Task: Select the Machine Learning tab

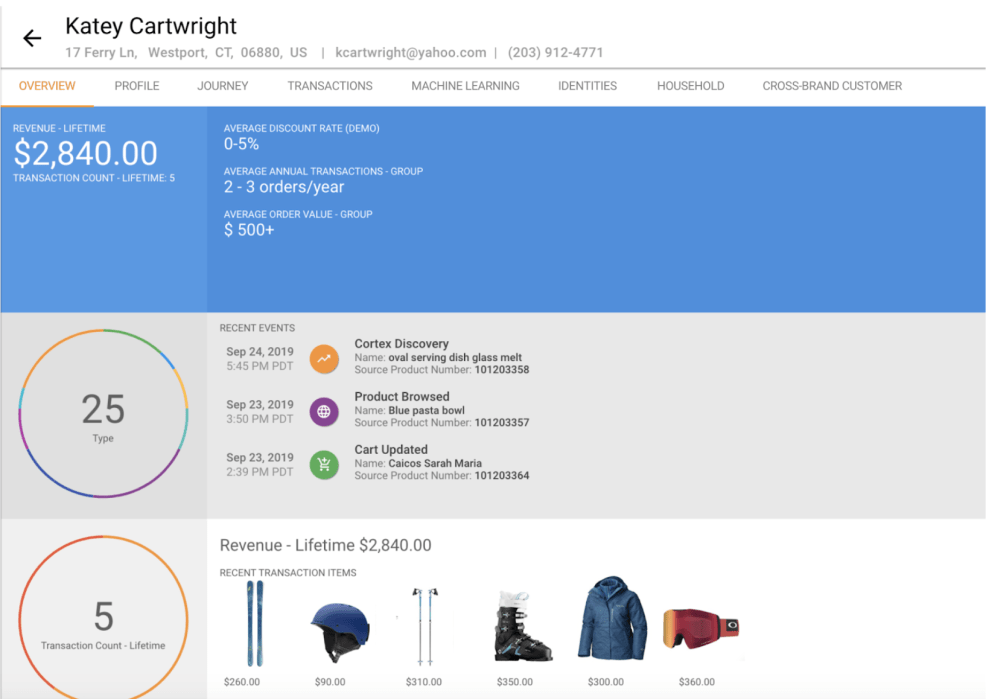Action: [465, 86]
